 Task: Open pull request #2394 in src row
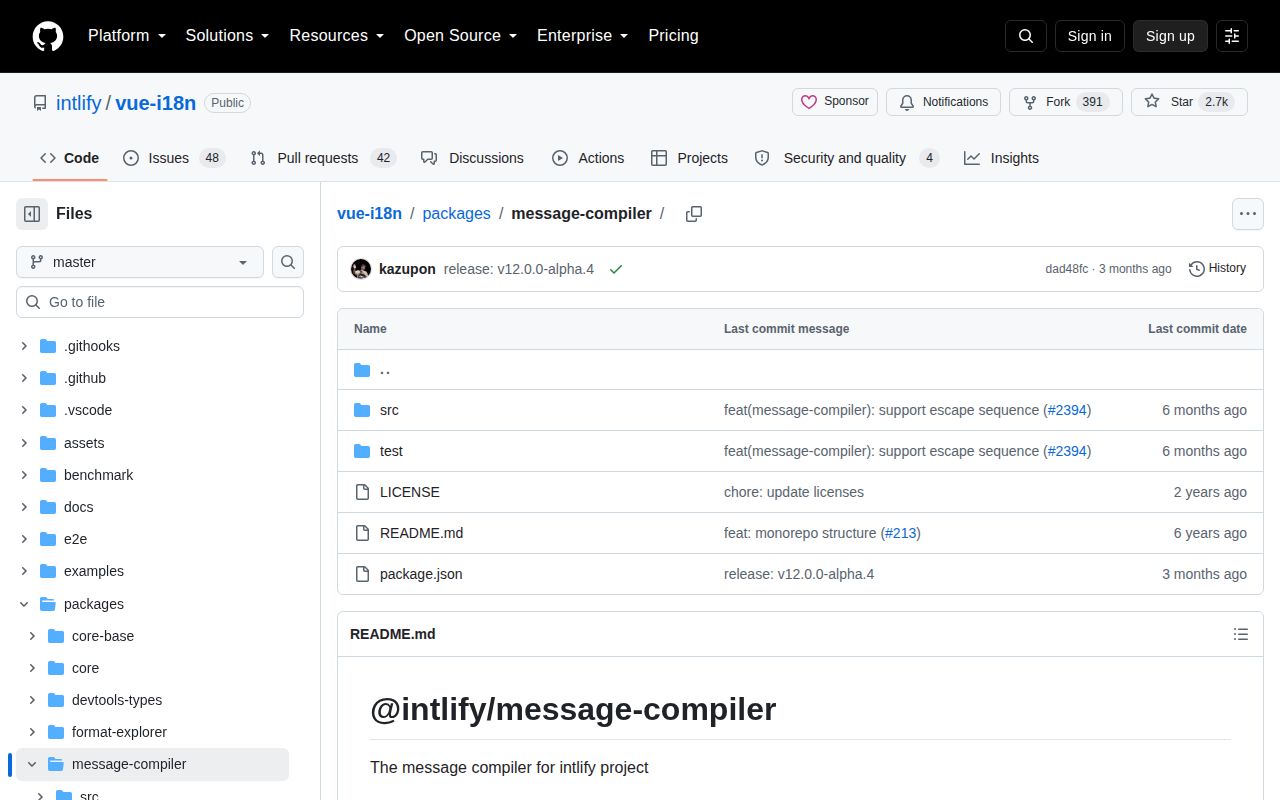[x=1068, y=410]
